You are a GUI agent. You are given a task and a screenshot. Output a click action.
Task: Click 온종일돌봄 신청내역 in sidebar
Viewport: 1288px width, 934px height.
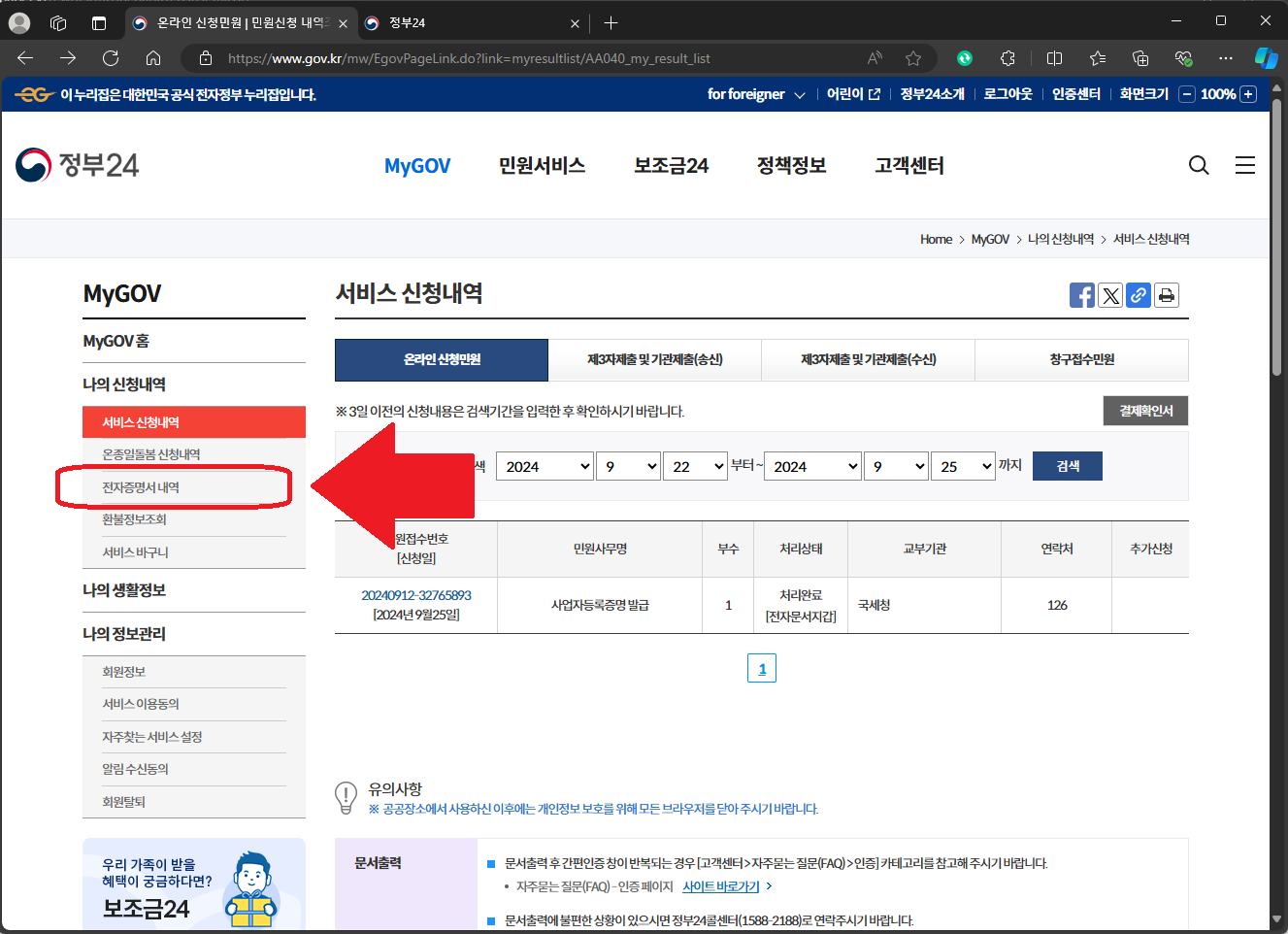pyautogui.click(x=150, y=454)
